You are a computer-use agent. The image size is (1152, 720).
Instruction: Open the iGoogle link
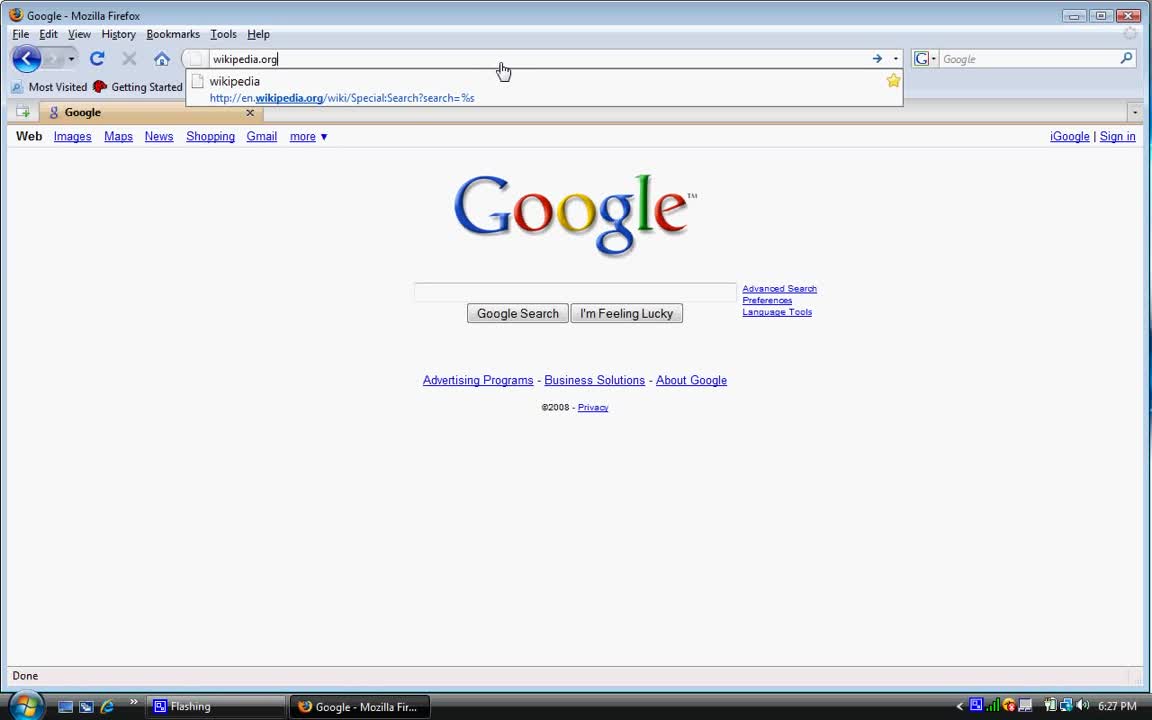[1070, 137]
